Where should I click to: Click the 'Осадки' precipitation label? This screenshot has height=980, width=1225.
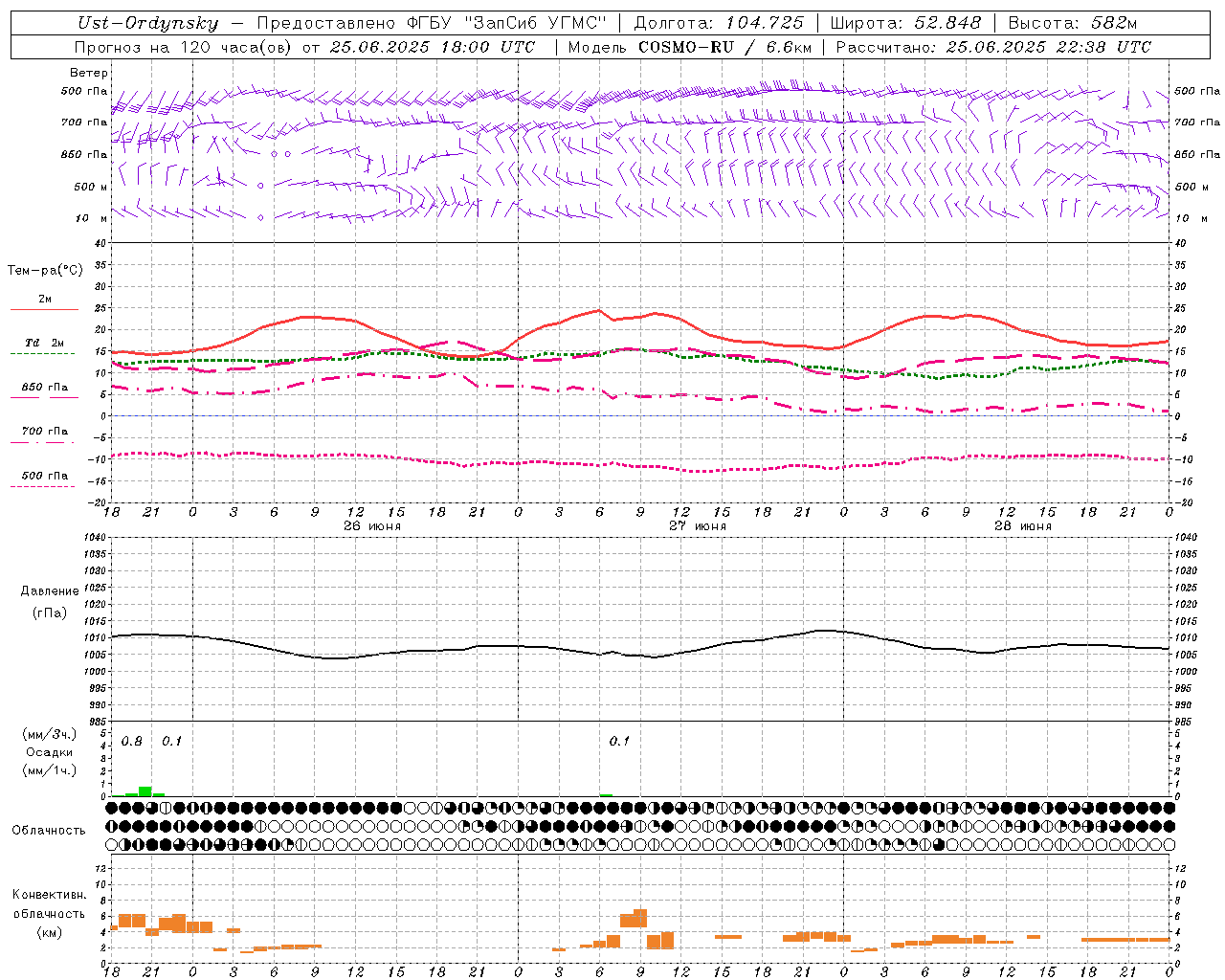point(50,752)
